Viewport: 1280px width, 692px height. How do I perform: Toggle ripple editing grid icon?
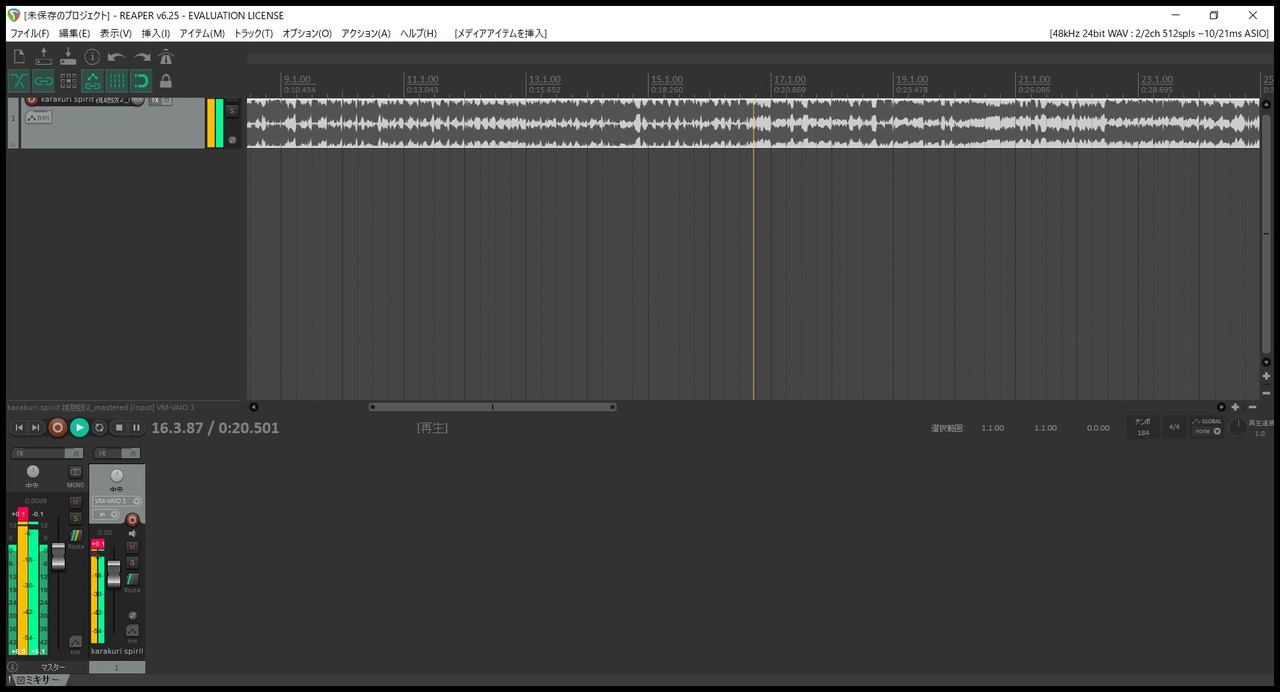point(68,81)
